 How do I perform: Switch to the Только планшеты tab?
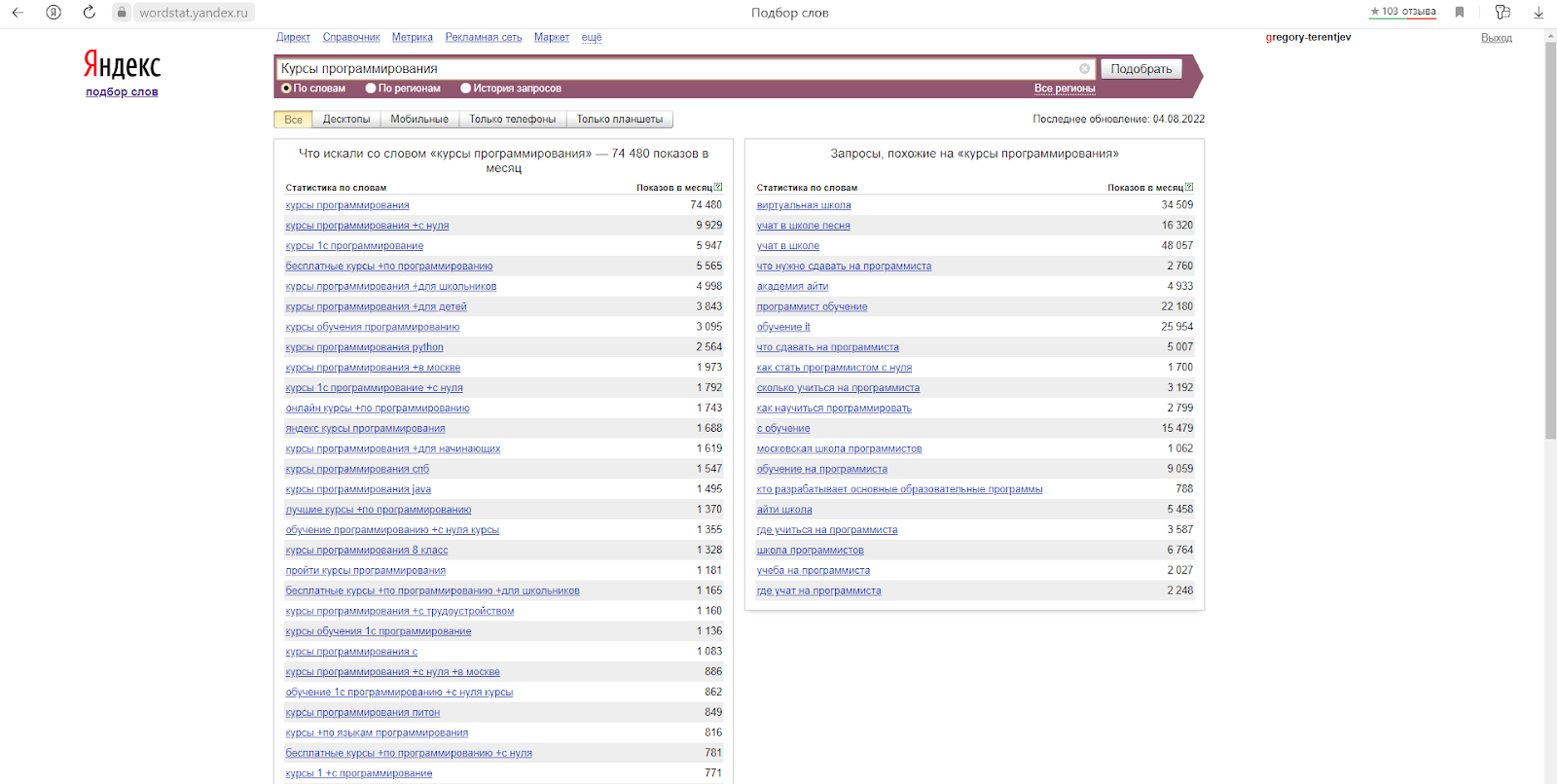(x=620, y=120)
